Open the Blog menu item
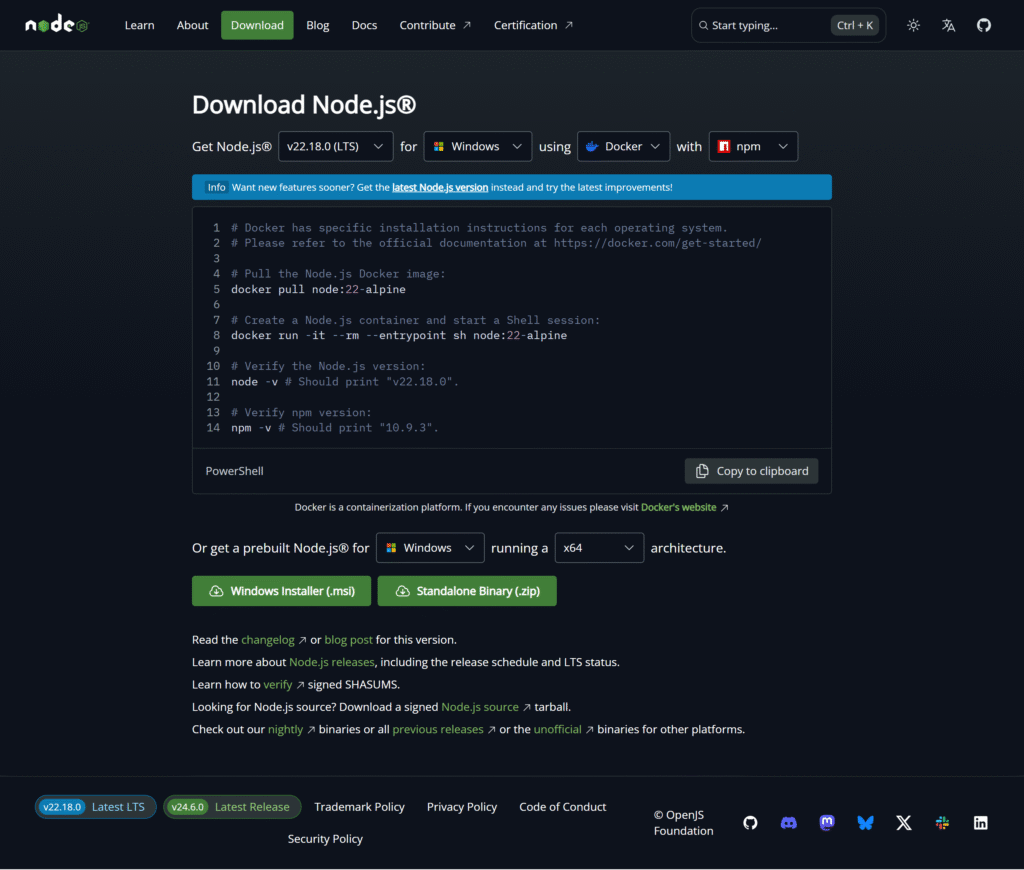Screen dimensions: 1024x870 [x=317, y=25]
